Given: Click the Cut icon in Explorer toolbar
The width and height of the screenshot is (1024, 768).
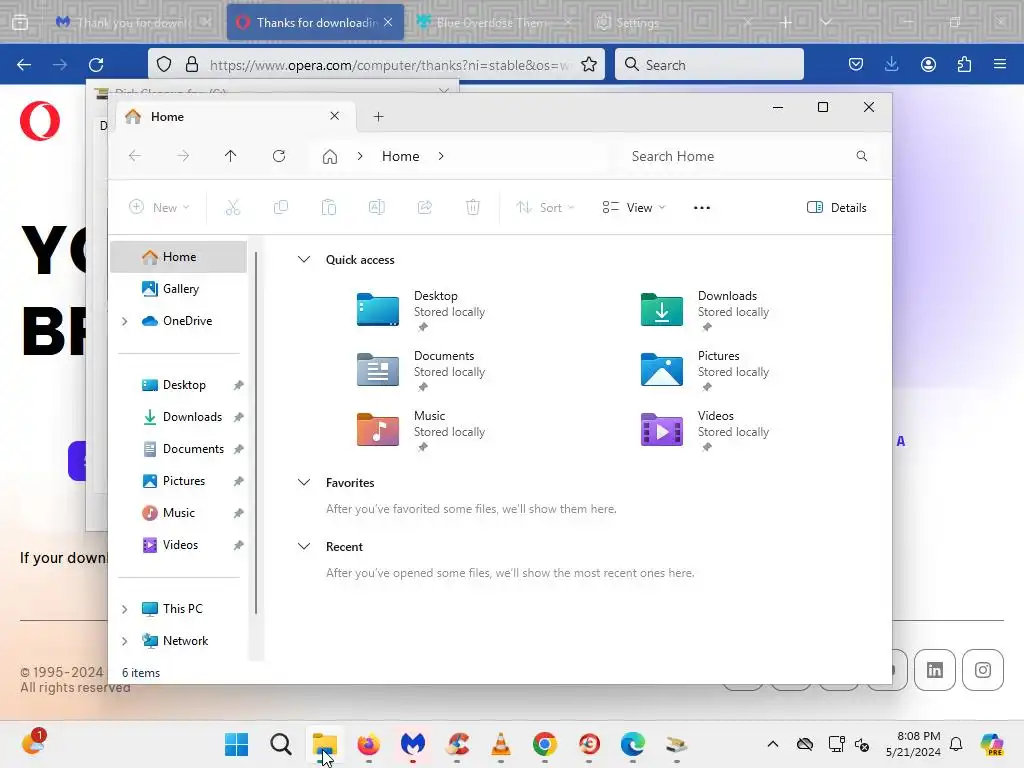Looking at the screenshot, I should pos(233,208).
